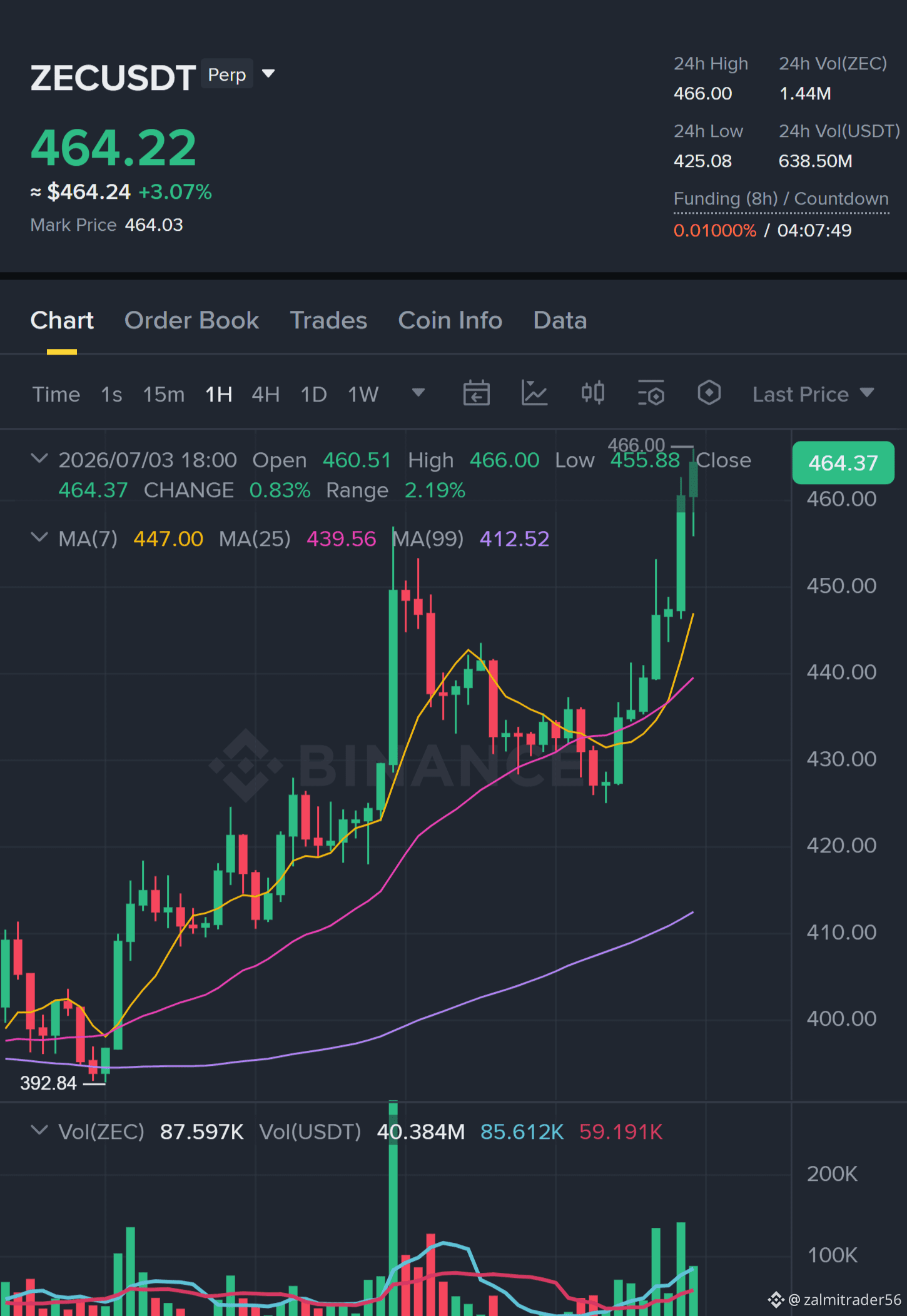This screenshot has width=907, height=1316.
Task: Select the Time line-chart interval
Action: coord(56,394)
